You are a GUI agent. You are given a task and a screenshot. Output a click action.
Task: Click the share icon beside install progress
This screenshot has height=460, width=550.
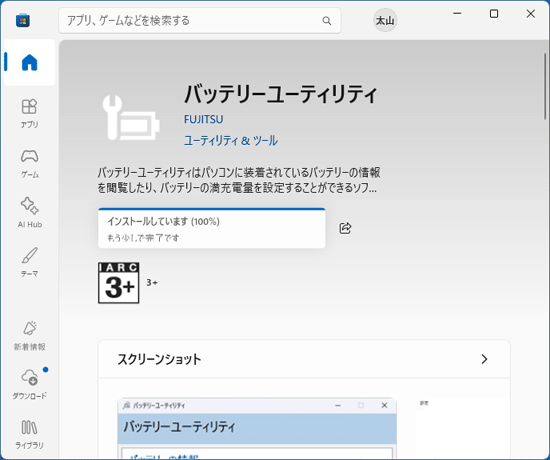[345, 228]
